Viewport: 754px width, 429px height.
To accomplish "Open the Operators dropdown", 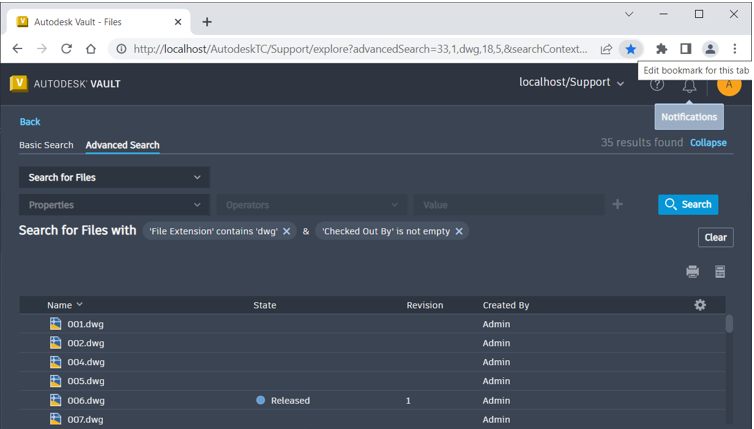I will click(311, 205).
